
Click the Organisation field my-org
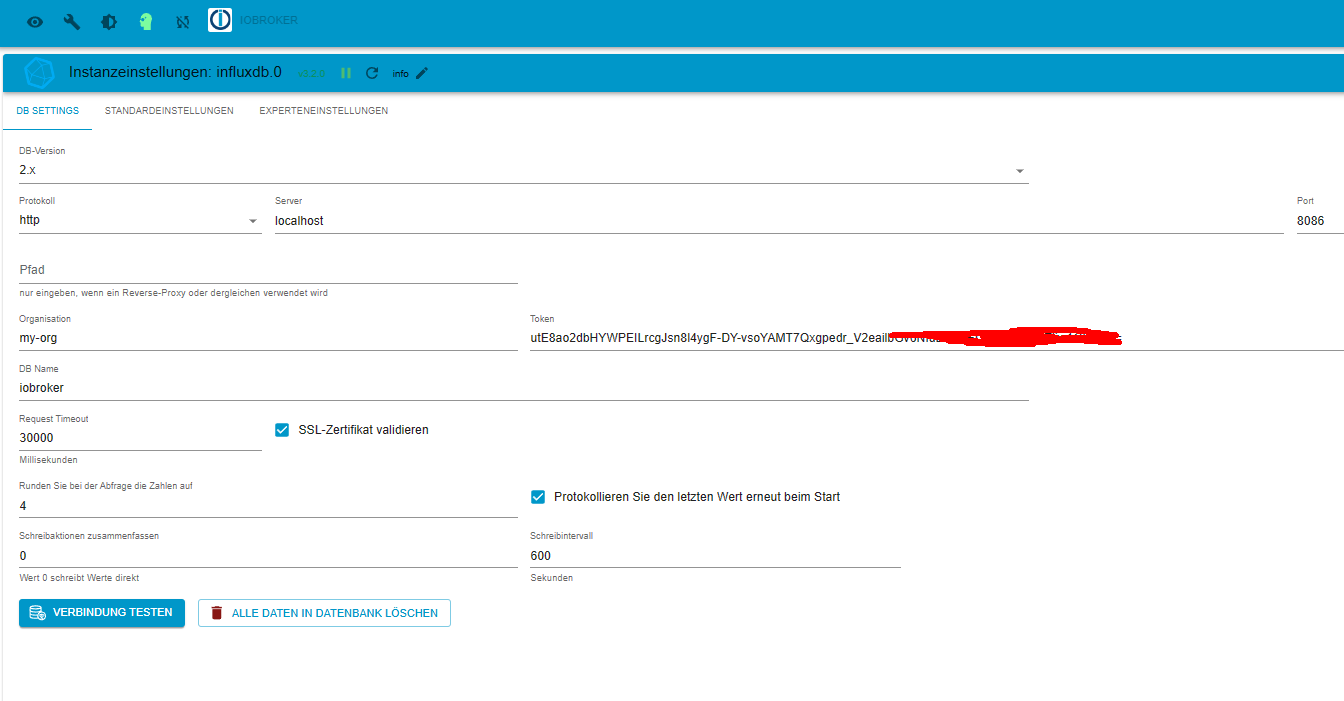[x=268, y=338]
